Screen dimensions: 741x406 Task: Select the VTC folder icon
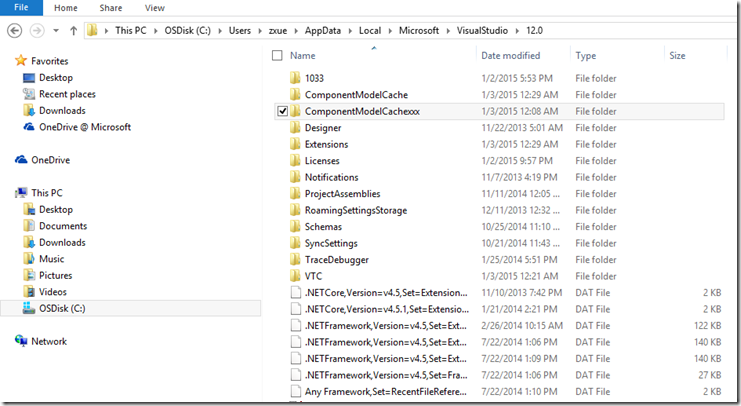[295, 276]
